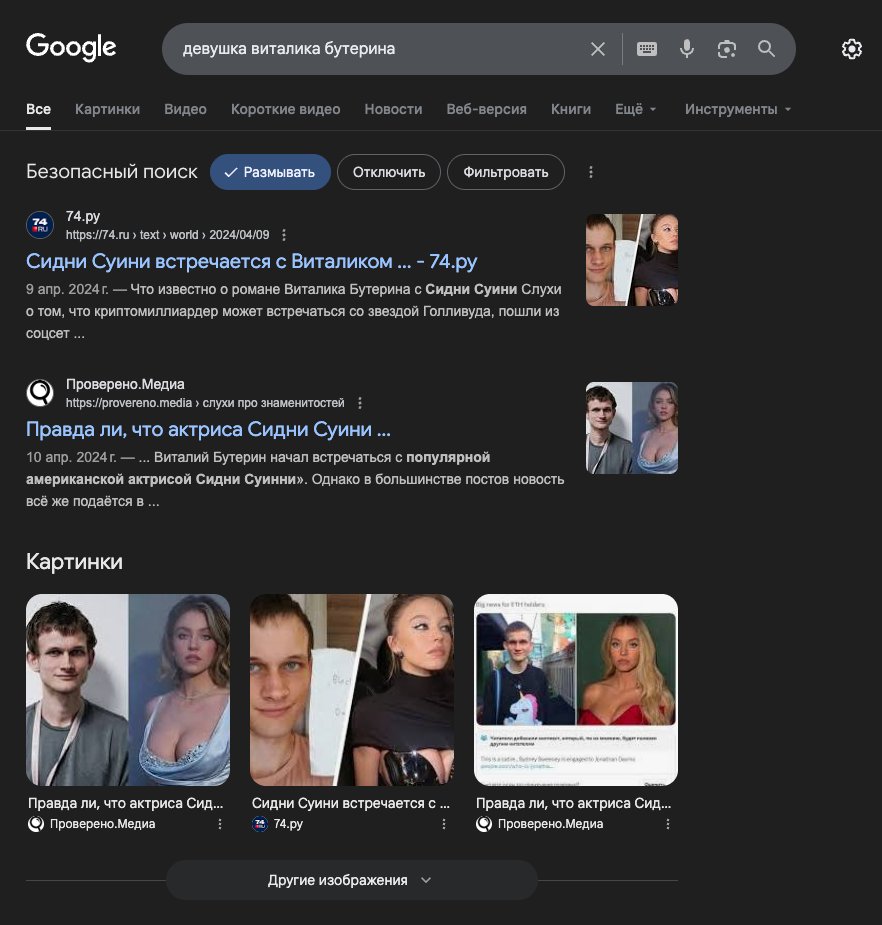This screenshot has width=882, height=925.
Task: Open the on-screen keyboard icon
Action: click(647, 49)
